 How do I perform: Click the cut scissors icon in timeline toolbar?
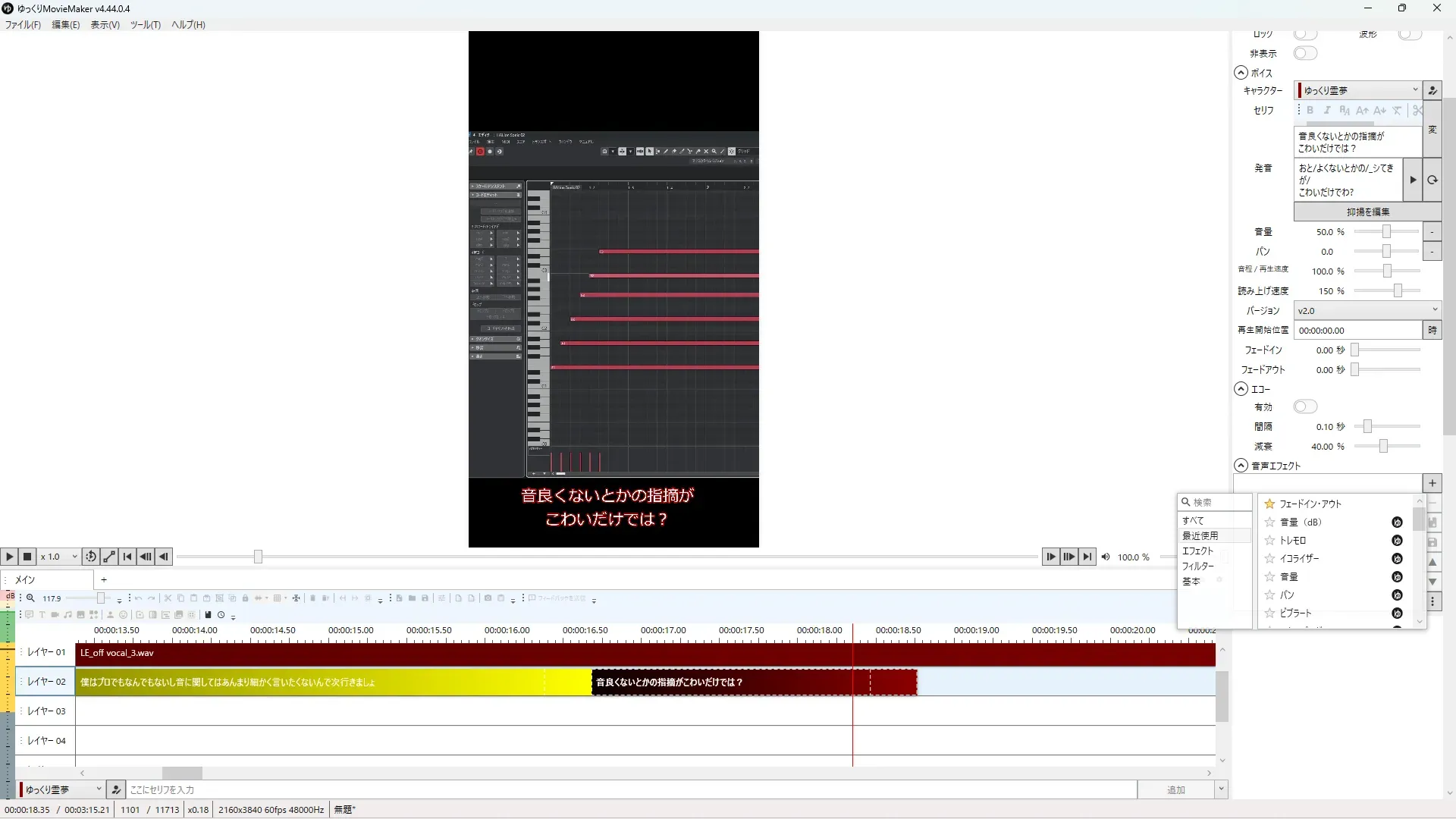coord(168,598)
